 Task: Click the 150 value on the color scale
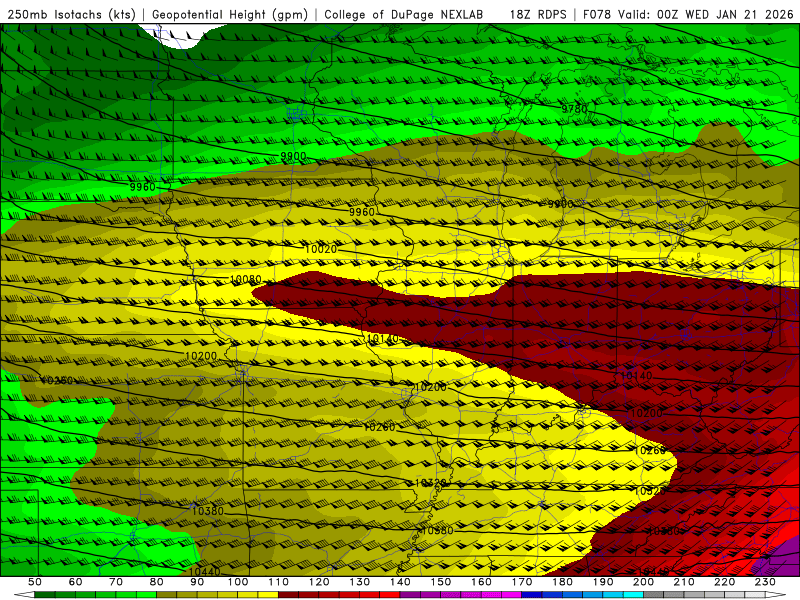click(441, 582)
